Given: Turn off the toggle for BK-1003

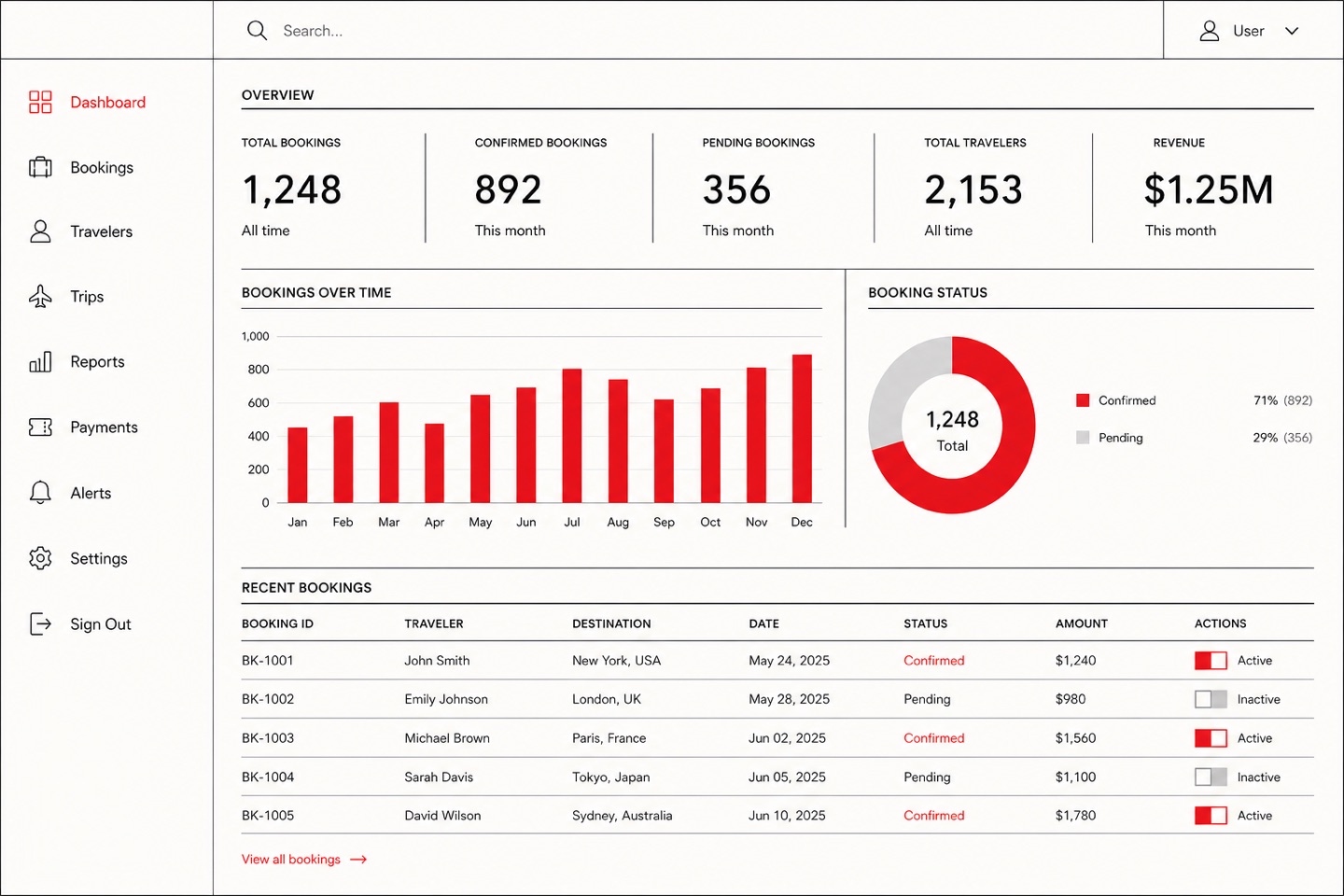Looking at the screenshot, I should (x=1211, y=738).
